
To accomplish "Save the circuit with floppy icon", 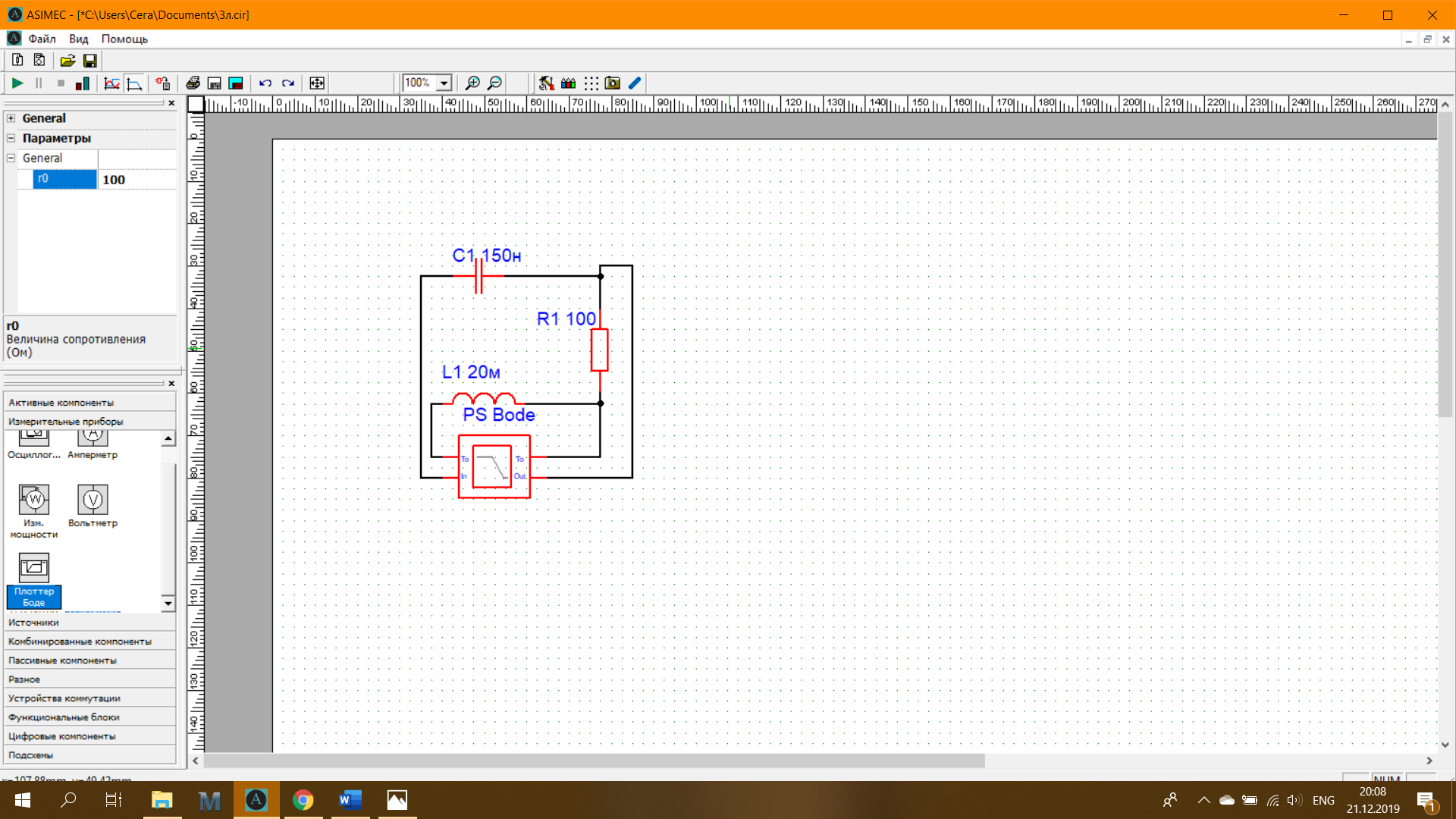I will coord(90,61).
